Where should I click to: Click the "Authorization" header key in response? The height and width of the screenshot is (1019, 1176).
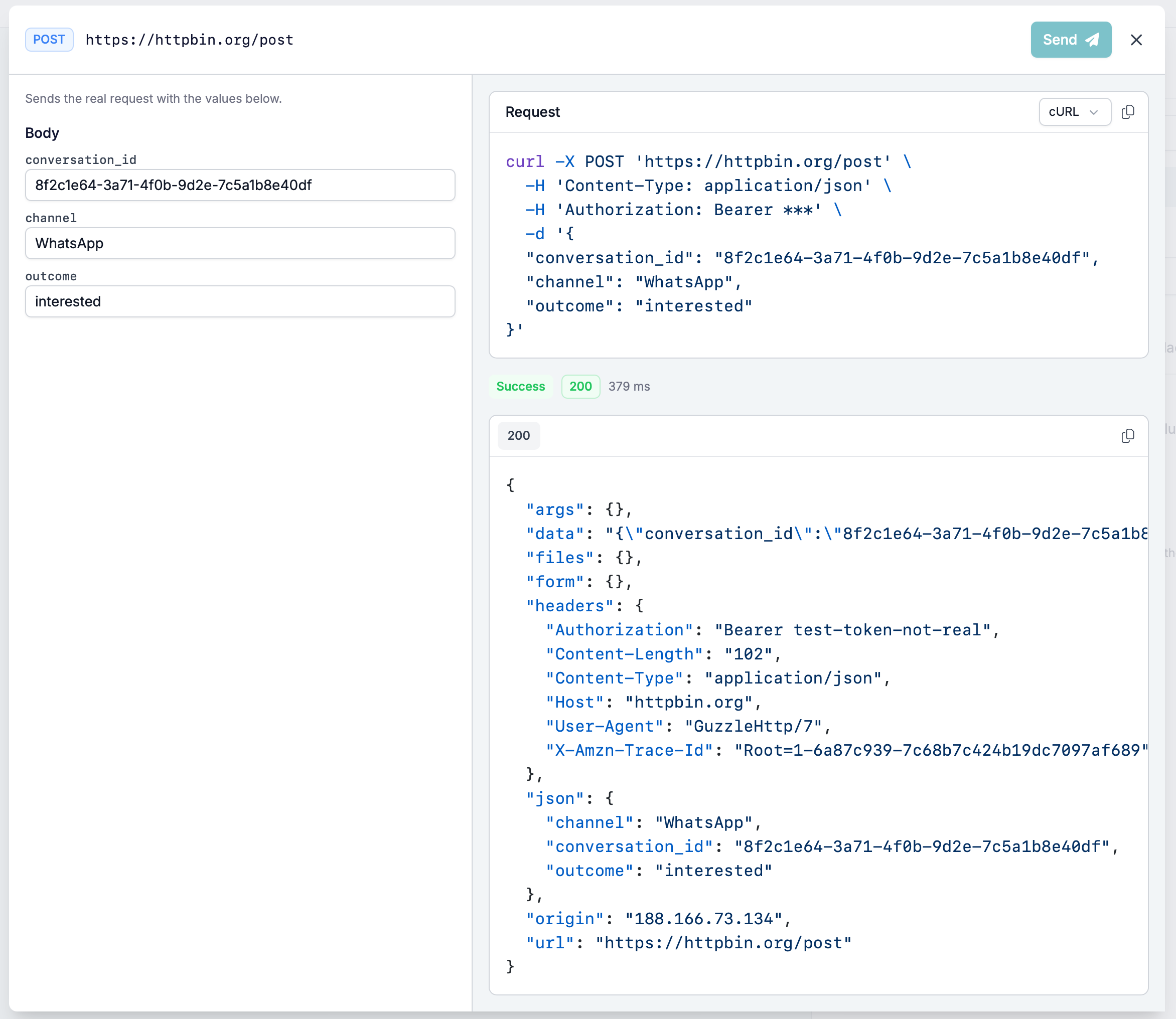click(x=619, y=630)
